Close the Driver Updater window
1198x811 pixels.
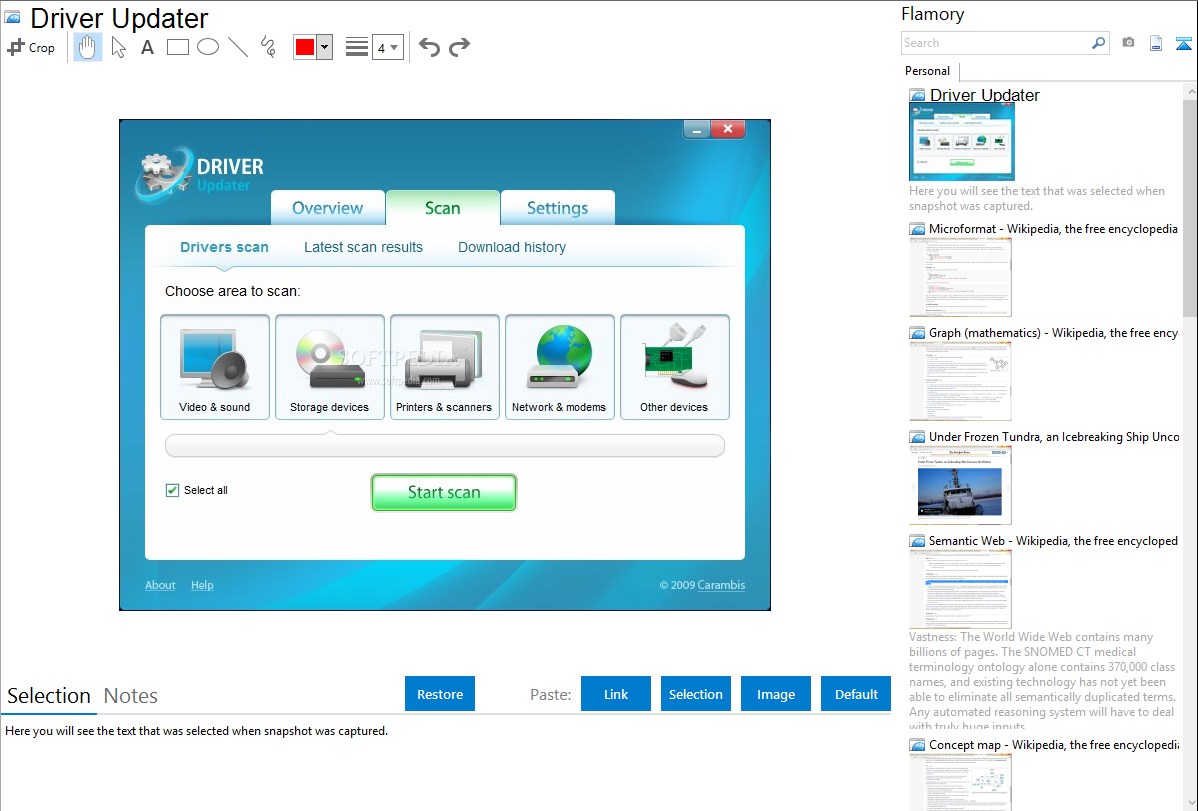pyautogui.click(x=728, y=129)
